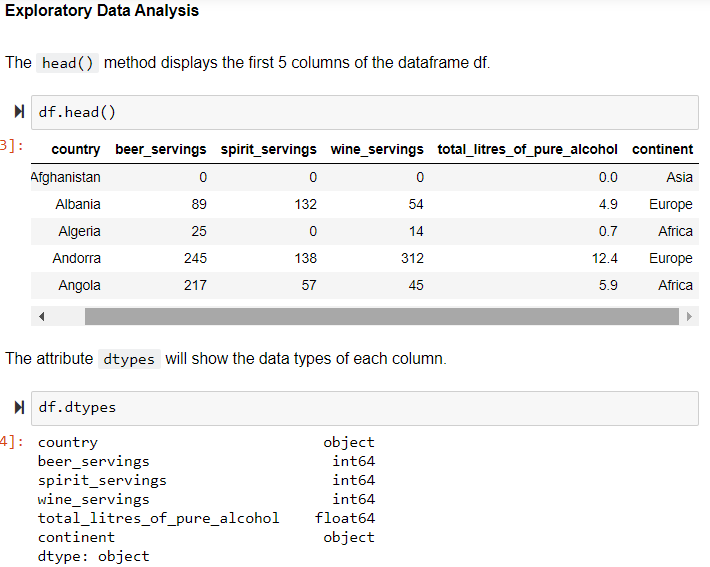Click the Exploratory Data Analysis heading
The width and height of the screenshot is (710, 567).
(x=102, y=10)
